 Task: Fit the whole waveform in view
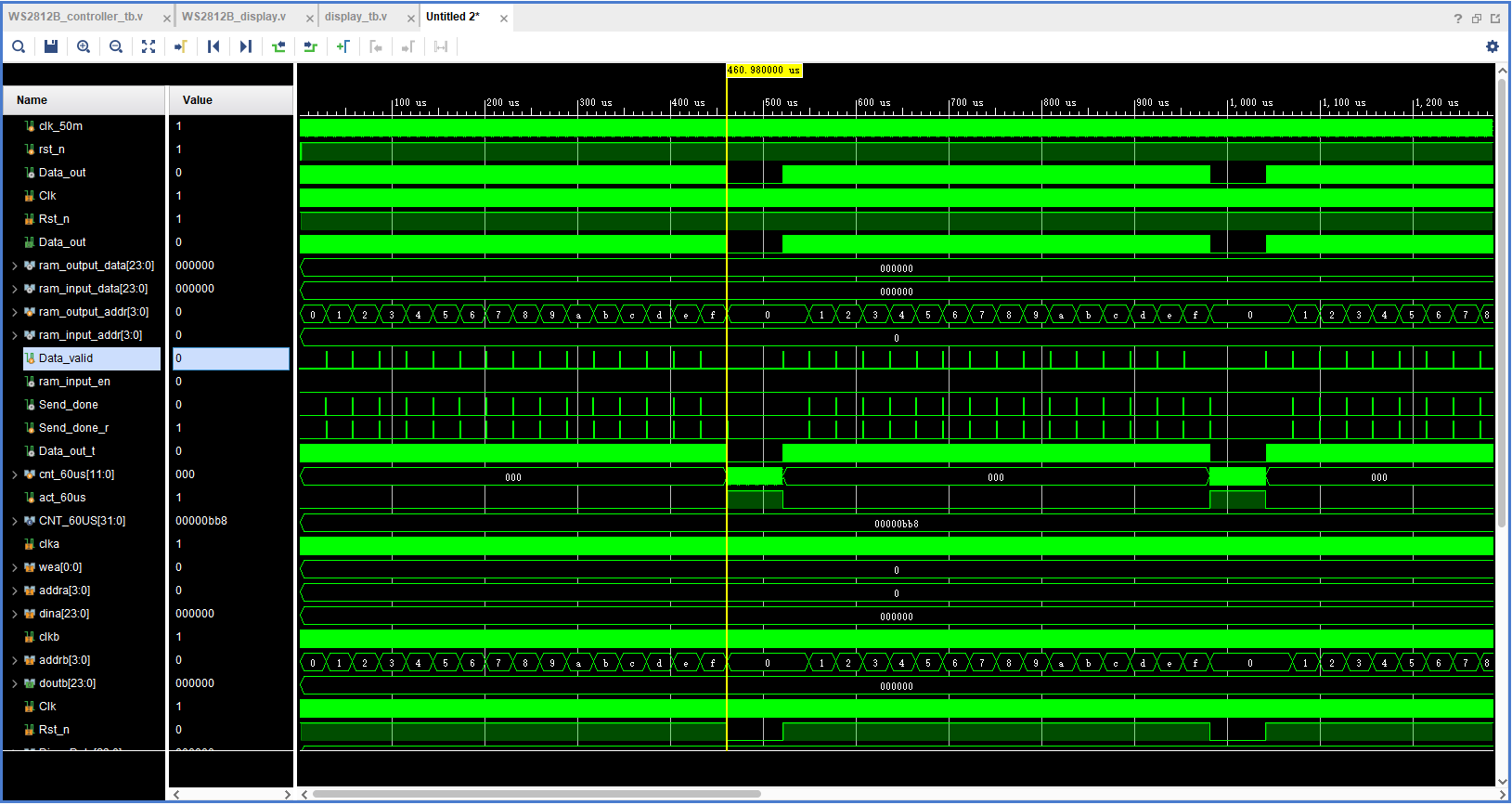[x=149, y=46]
